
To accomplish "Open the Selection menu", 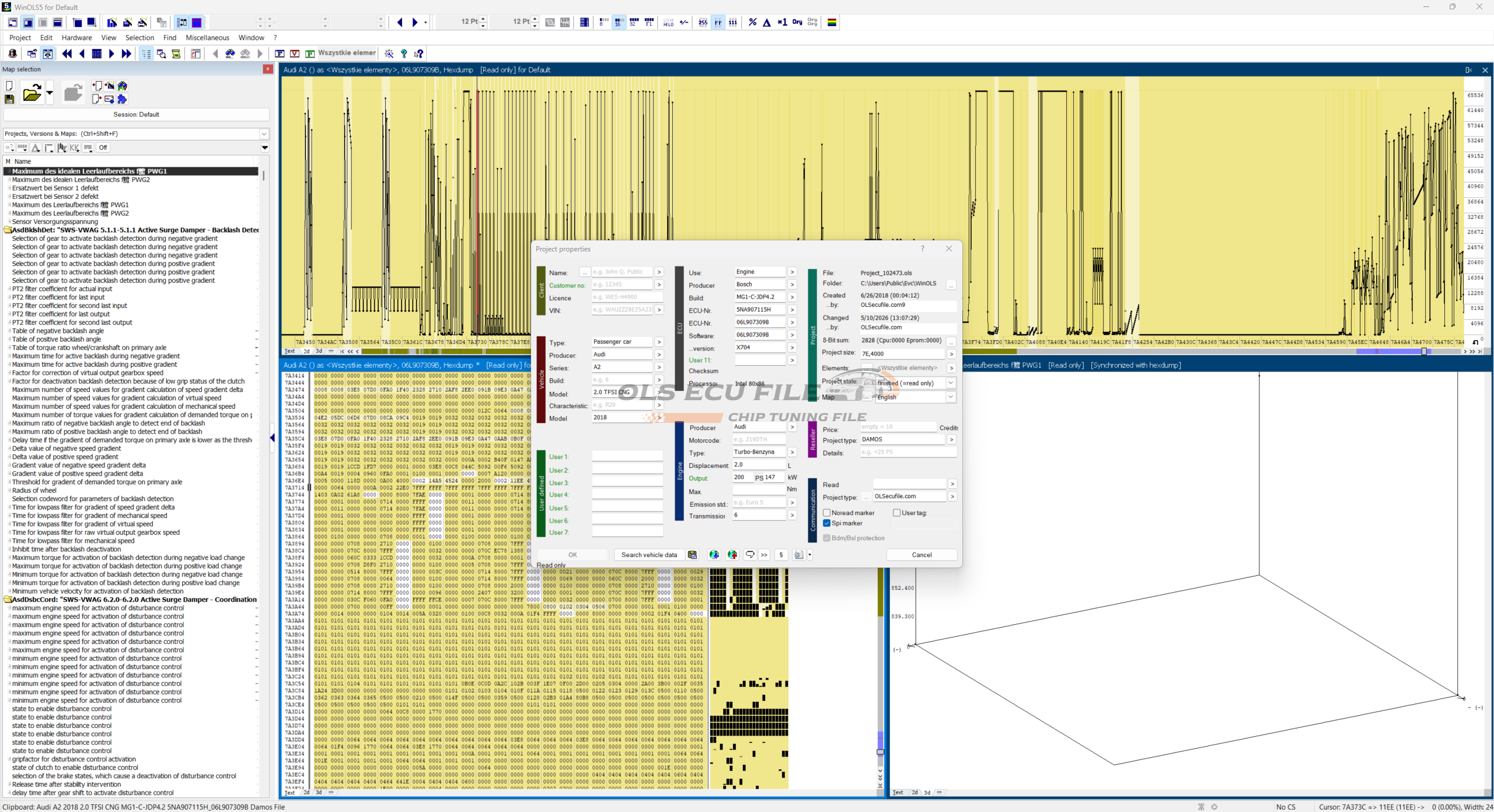I will [x=139, y=38].
